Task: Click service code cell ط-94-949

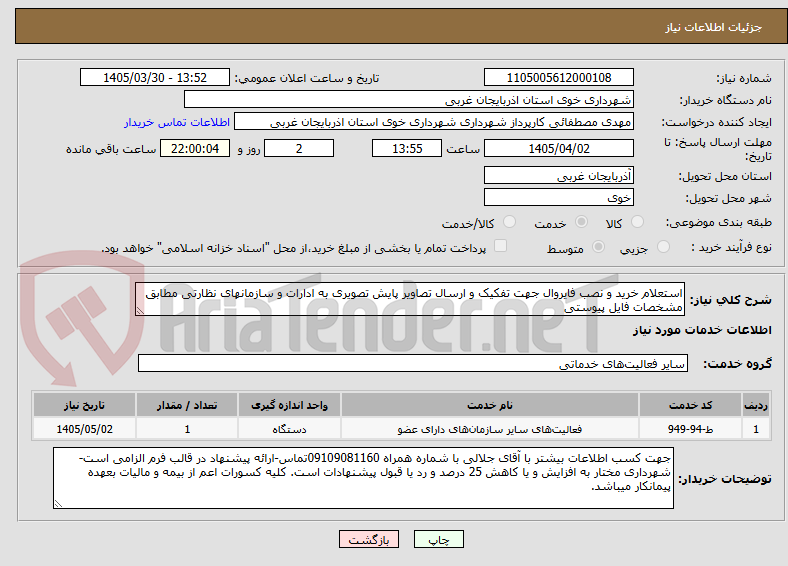Action: point(691,429)
